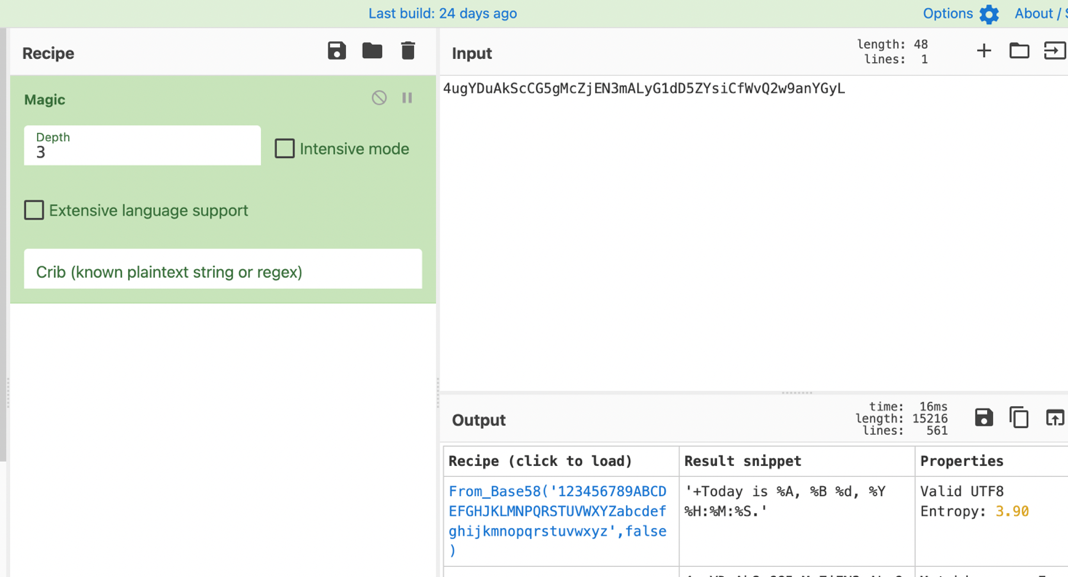1068x577 pixels.
Task: Load the From_Base58 recipe link
Action: tap(557, 520)
